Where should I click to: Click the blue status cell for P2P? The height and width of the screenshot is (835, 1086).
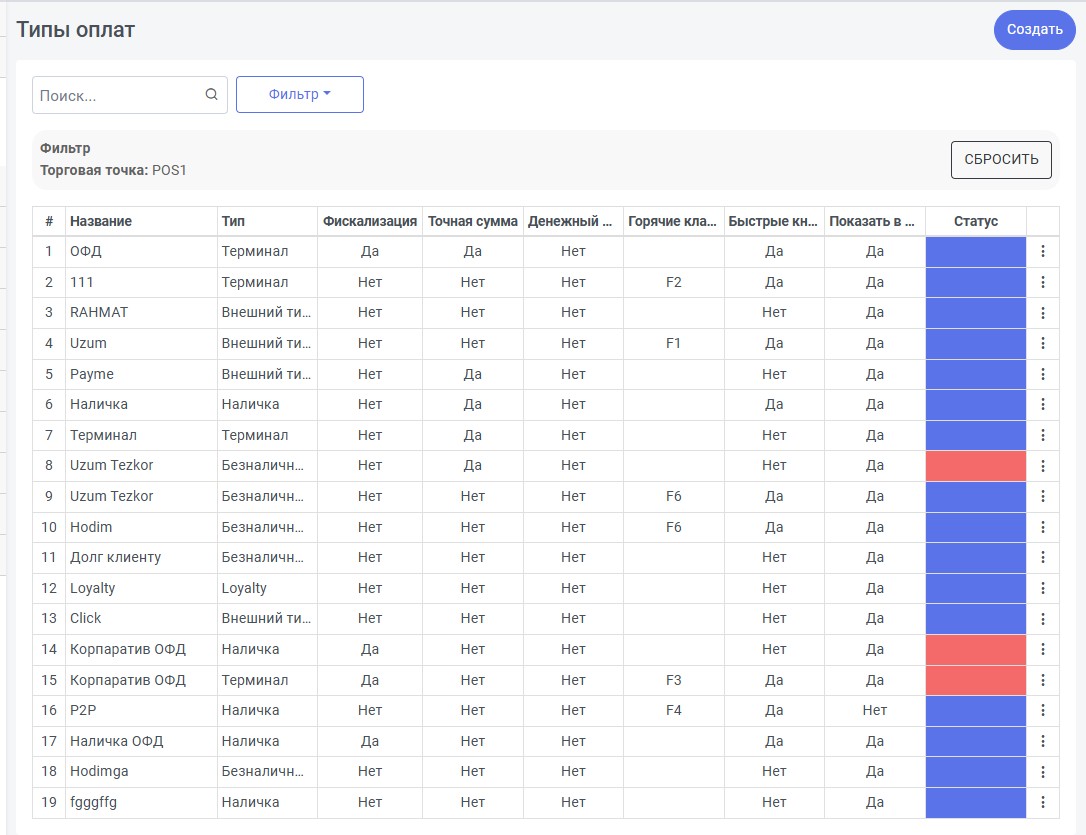click(975, 710)
